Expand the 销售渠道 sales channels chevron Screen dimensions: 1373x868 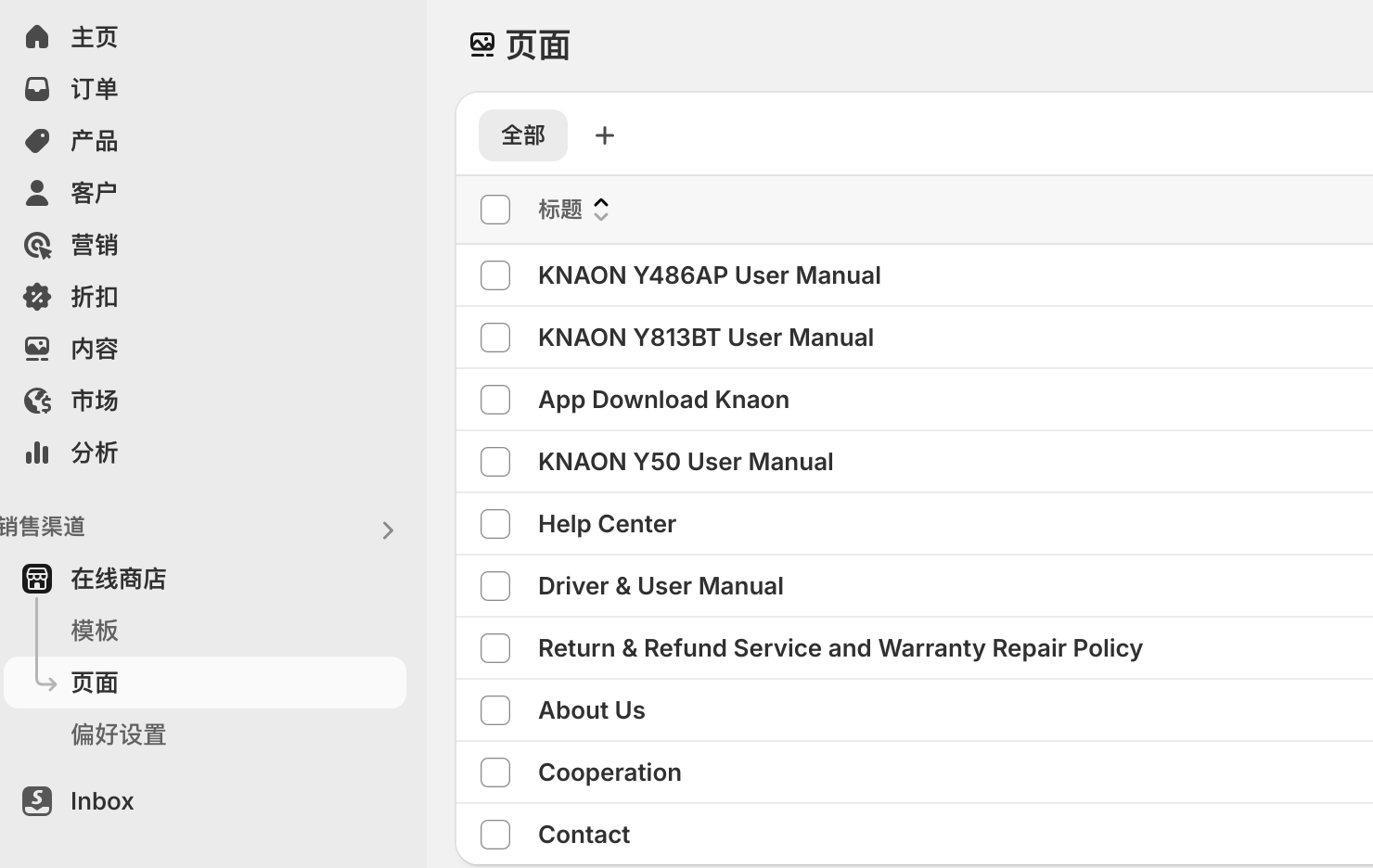point(388,530)
